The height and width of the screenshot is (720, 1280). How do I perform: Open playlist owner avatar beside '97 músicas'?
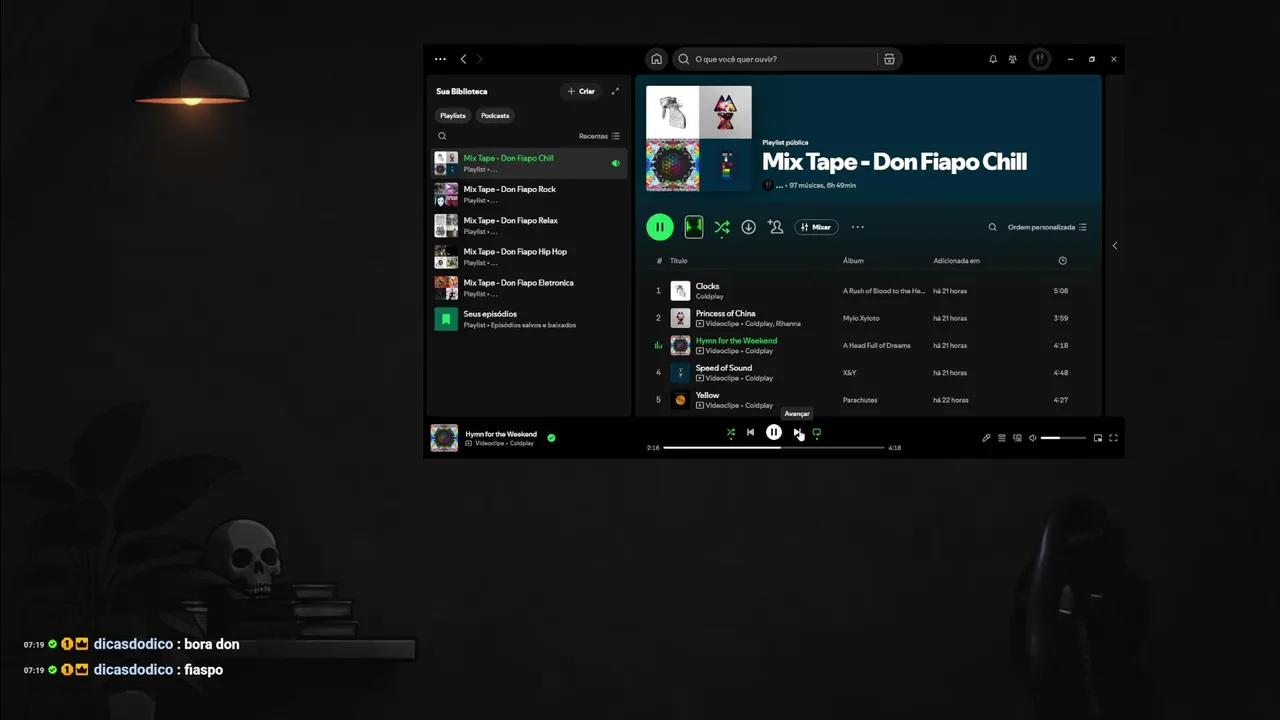[768, 185]
